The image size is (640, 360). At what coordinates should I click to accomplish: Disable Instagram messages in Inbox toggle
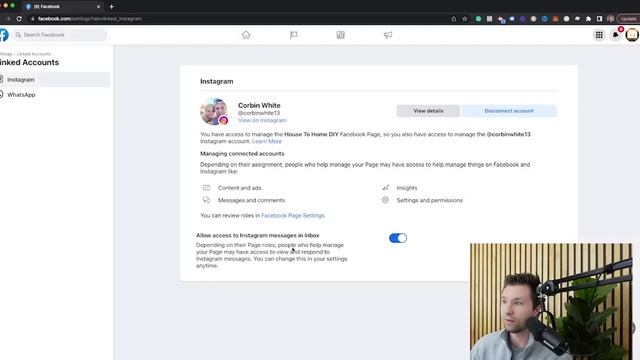pos(398,238)
